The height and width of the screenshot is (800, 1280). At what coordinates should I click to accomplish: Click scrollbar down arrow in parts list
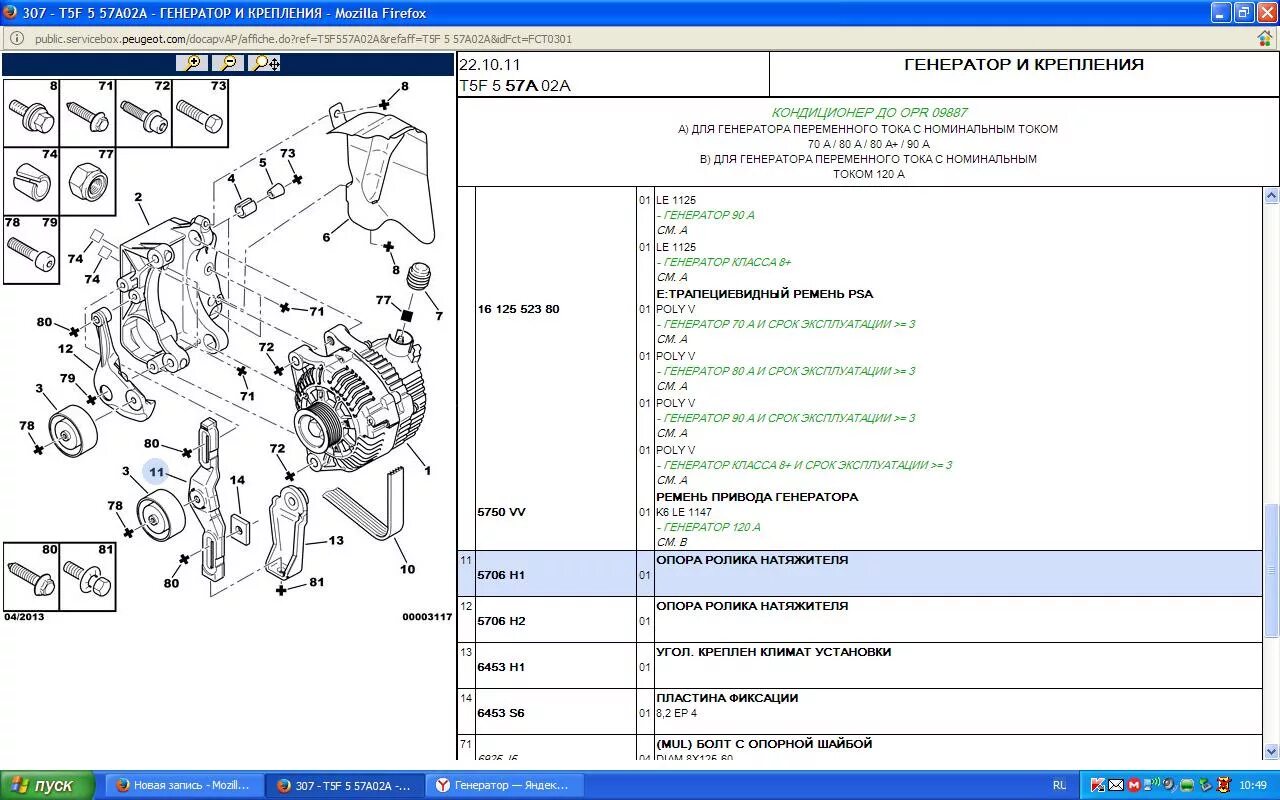(x=1271, y=752)
